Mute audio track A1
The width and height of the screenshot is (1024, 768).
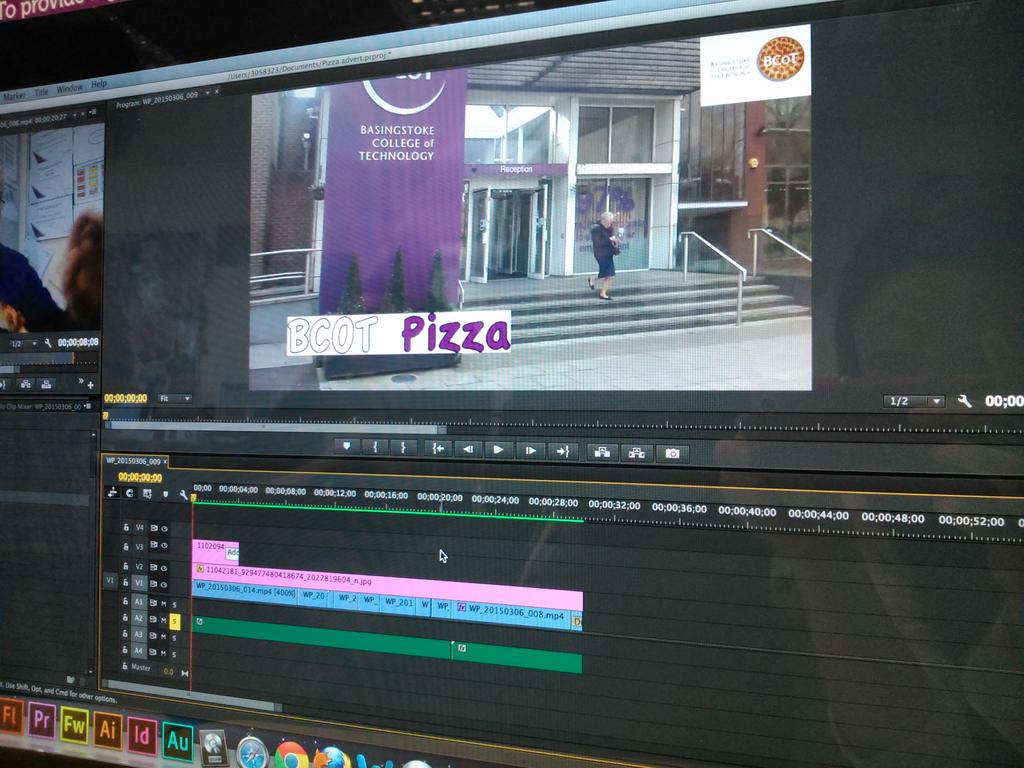tap(162, 602)
